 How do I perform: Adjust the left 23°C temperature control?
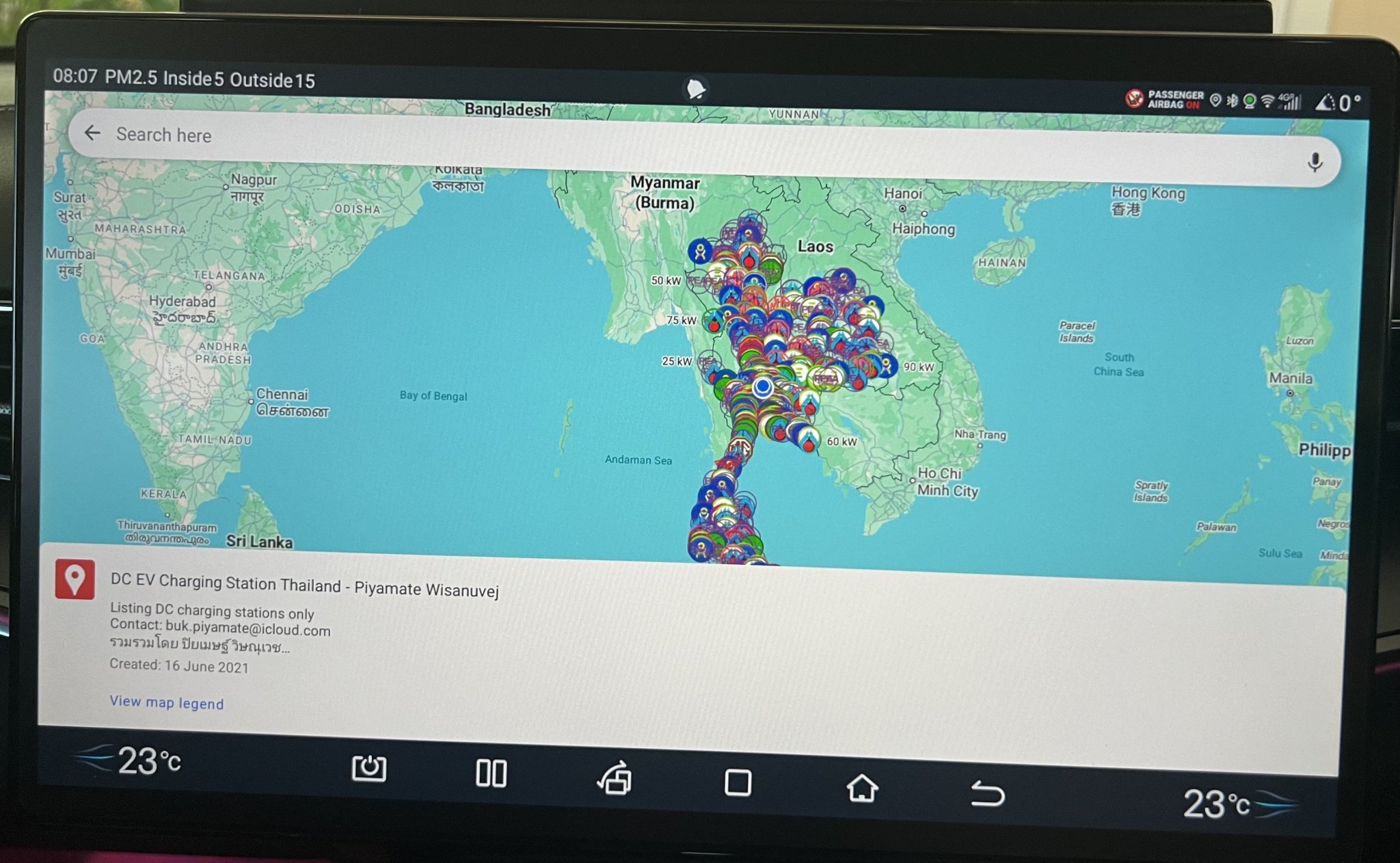pos(129,760)
